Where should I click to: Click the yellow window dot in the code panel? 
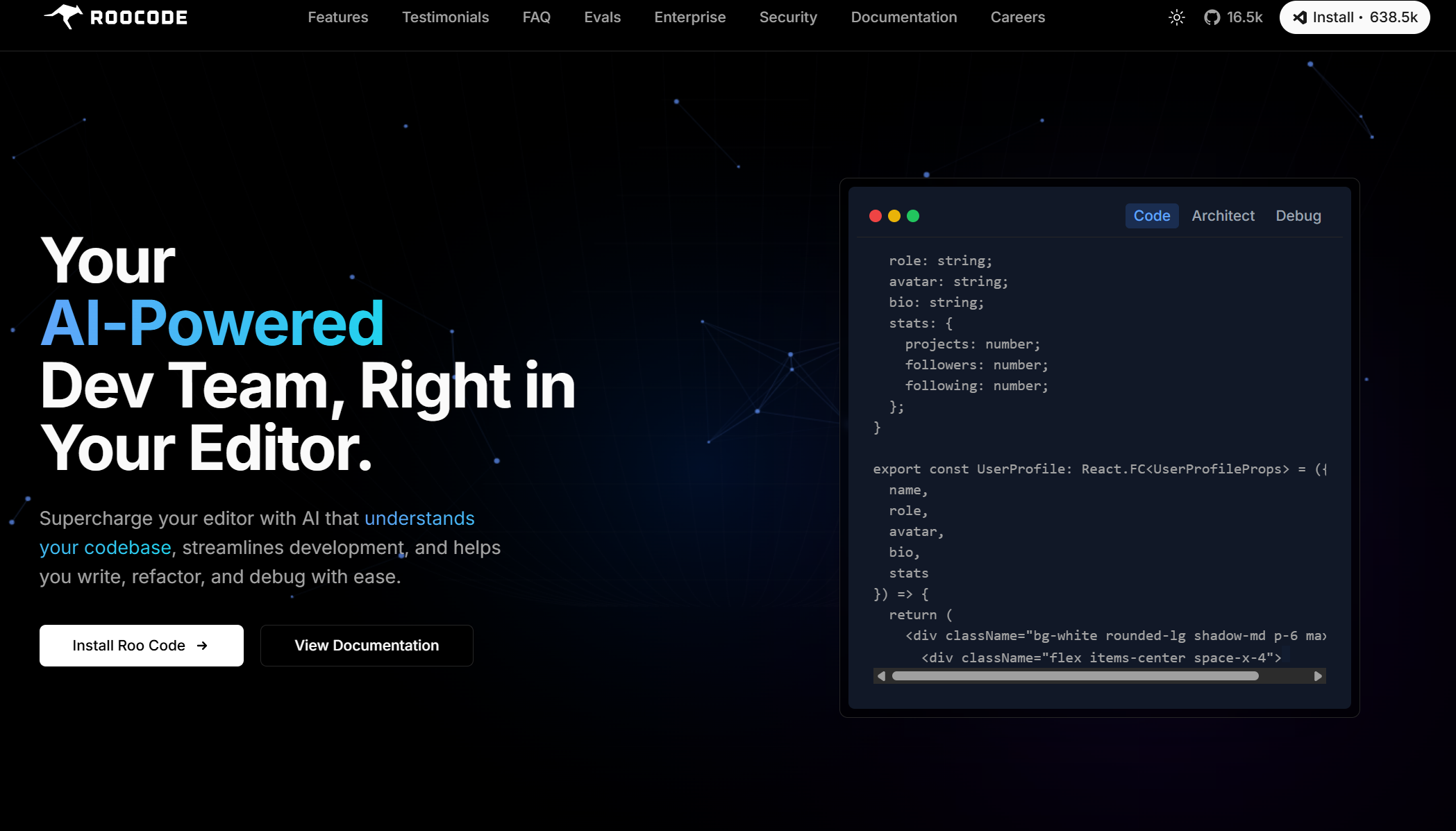click(x=894, y=216)
